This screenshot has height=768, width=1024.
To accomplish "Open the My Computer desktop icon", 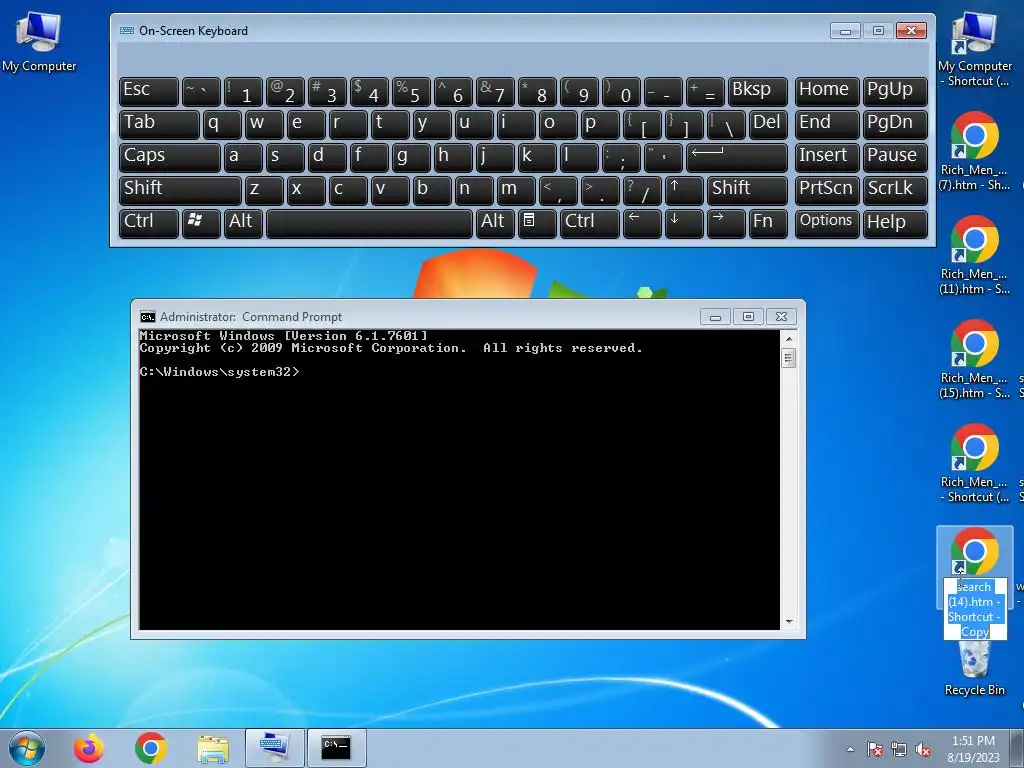I will tap(39, 42).
